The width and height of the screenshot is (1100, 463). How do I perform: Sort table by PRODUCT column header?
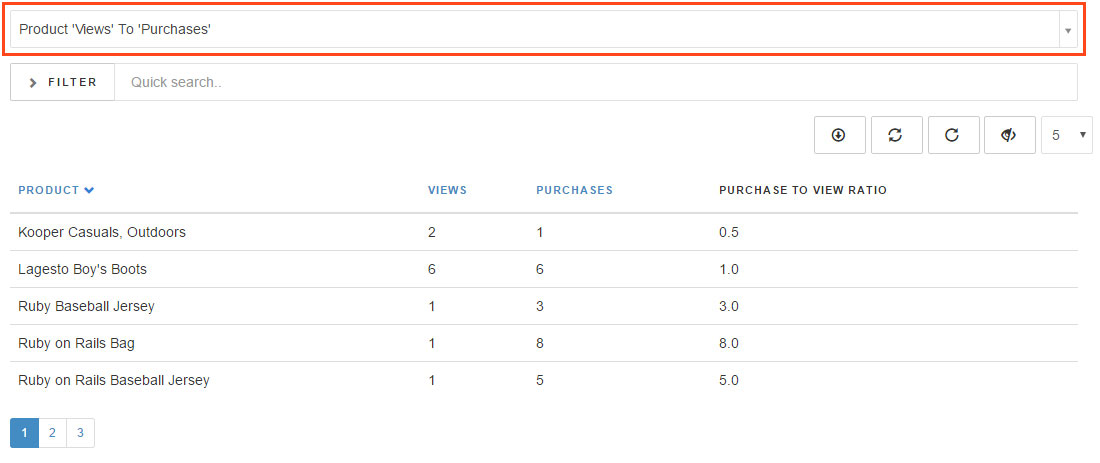coord(49,190)
